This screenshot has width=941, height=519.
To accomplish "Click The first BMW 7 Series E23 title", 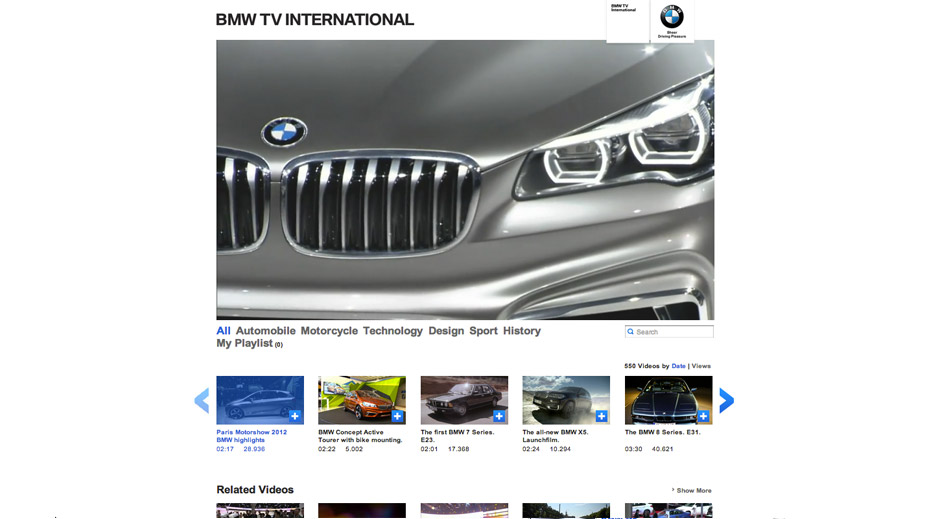I will (x=457, y=436).
